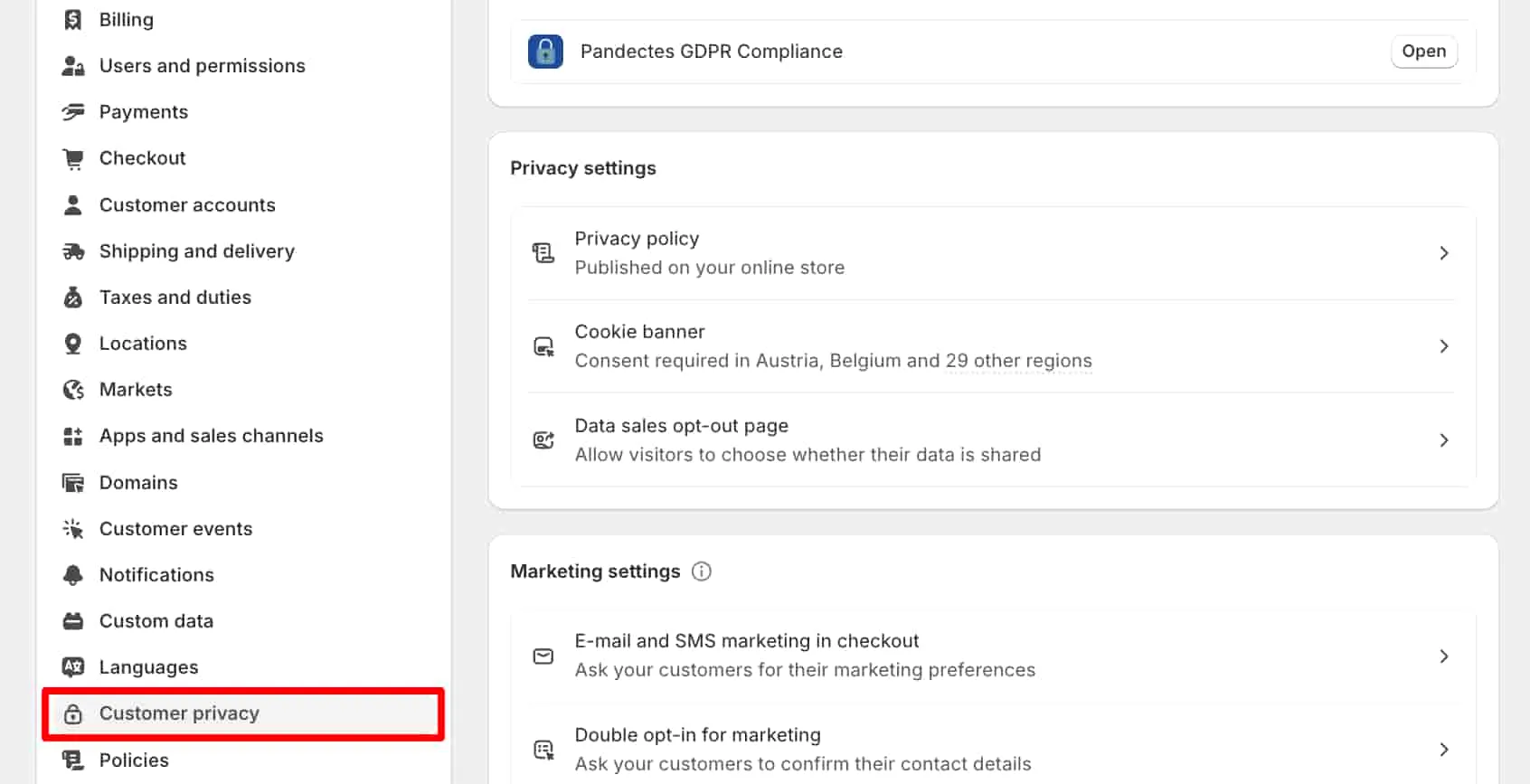Open Data sales opt-out page setting
The image size is (1530, 784).
pos(993,440)
